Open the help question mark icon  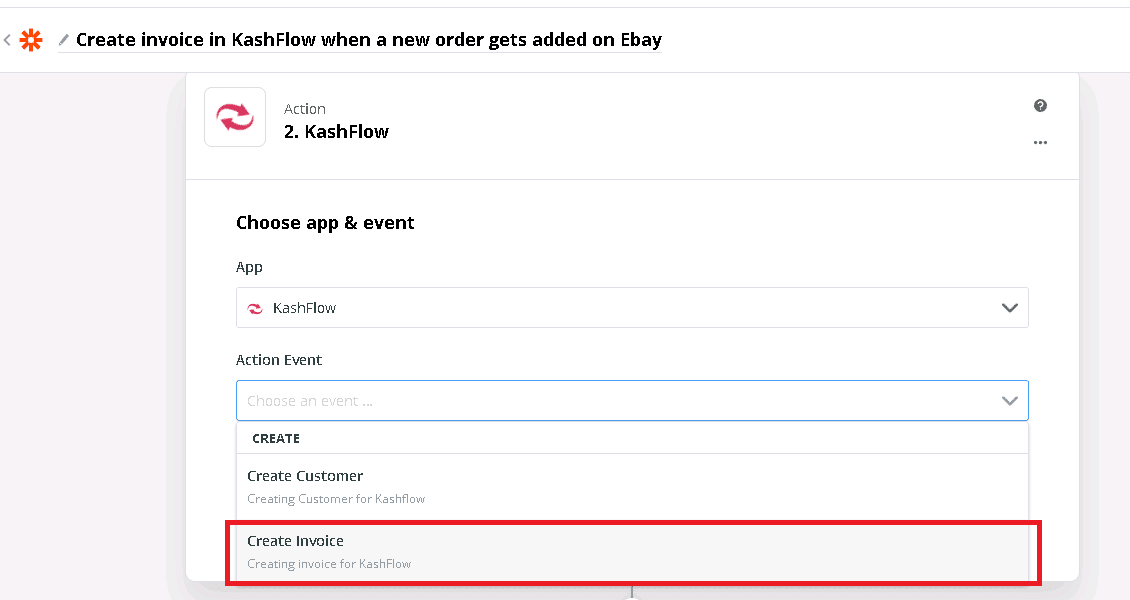tap(1040, 106)
